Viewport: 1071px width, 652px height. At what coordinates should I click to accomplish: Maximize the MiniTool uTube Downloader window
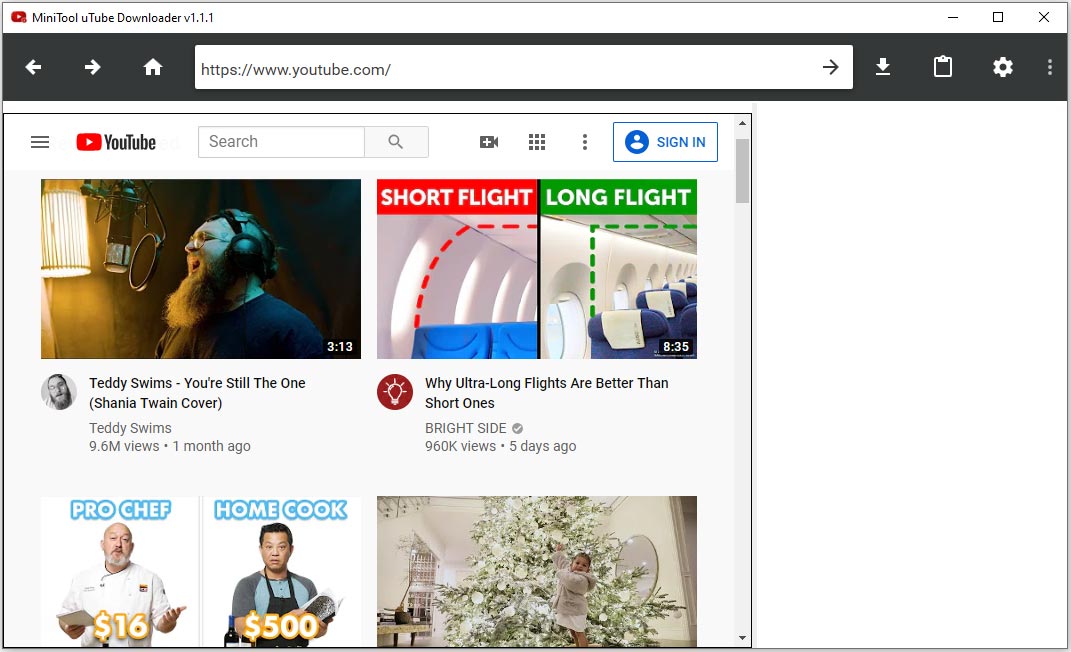point(998,17)
